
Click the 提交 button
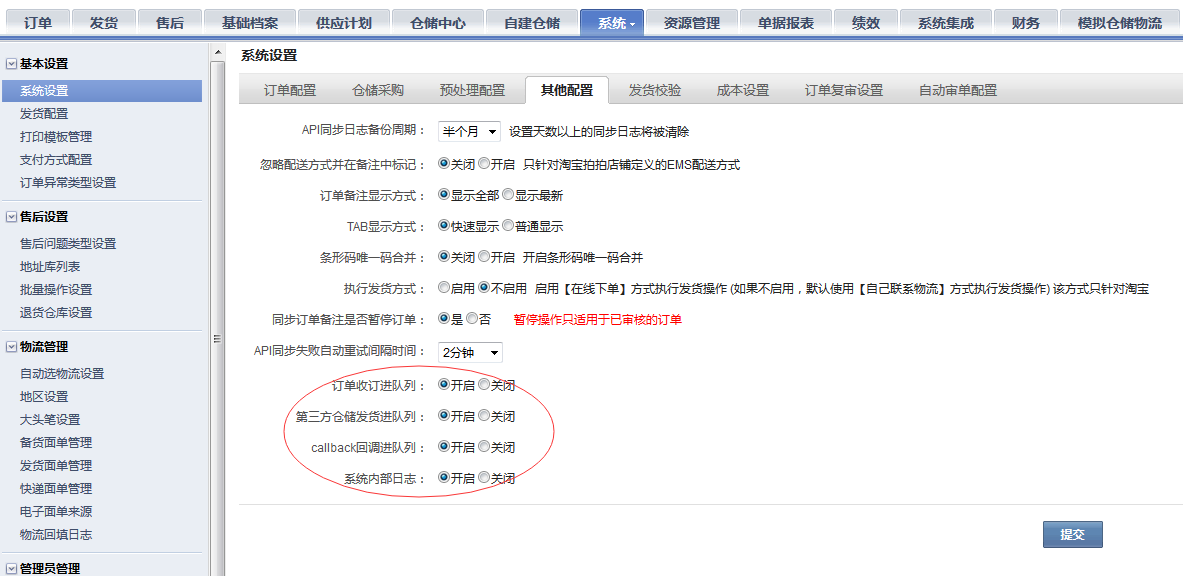(1072, 534)
